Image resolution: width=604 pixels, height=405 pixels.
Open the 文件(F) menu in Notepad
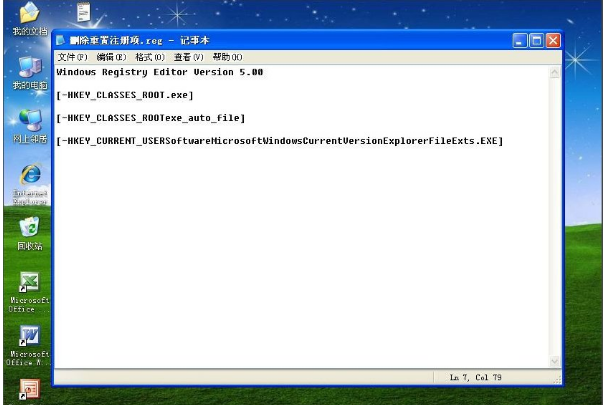[x=72, y=57]
